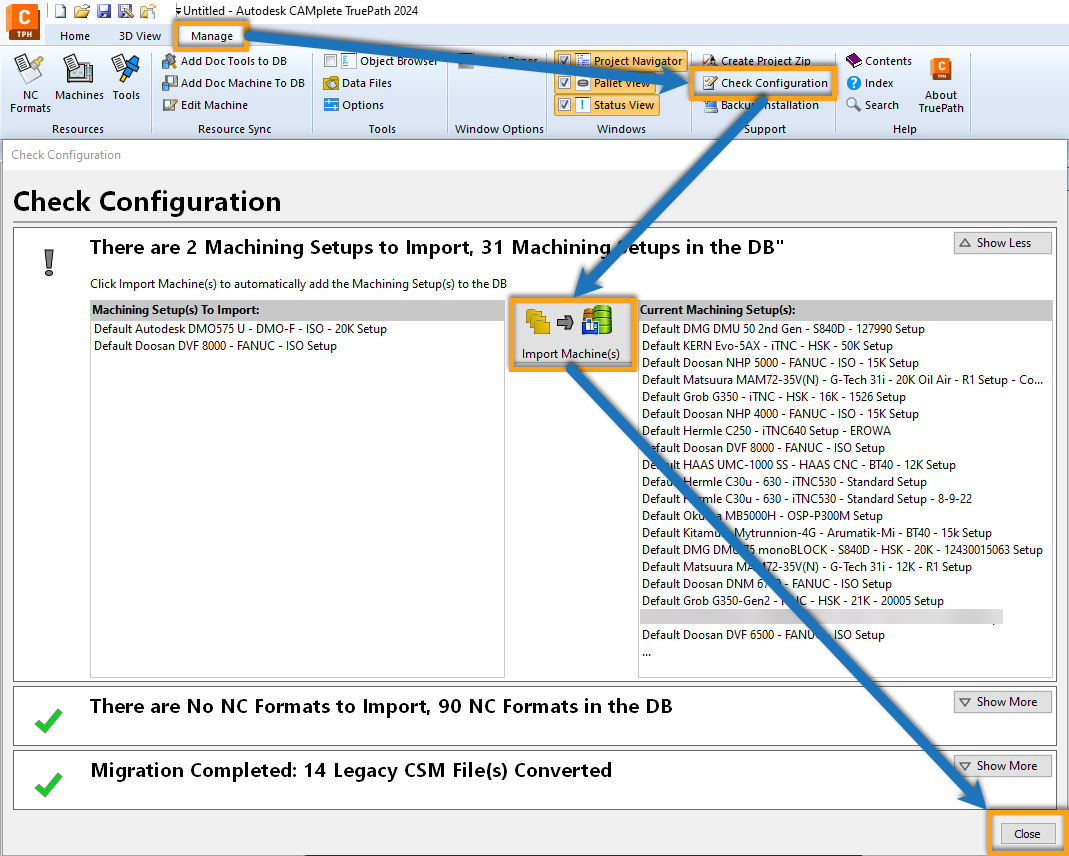Open the Tools resource

pos(125,78)
